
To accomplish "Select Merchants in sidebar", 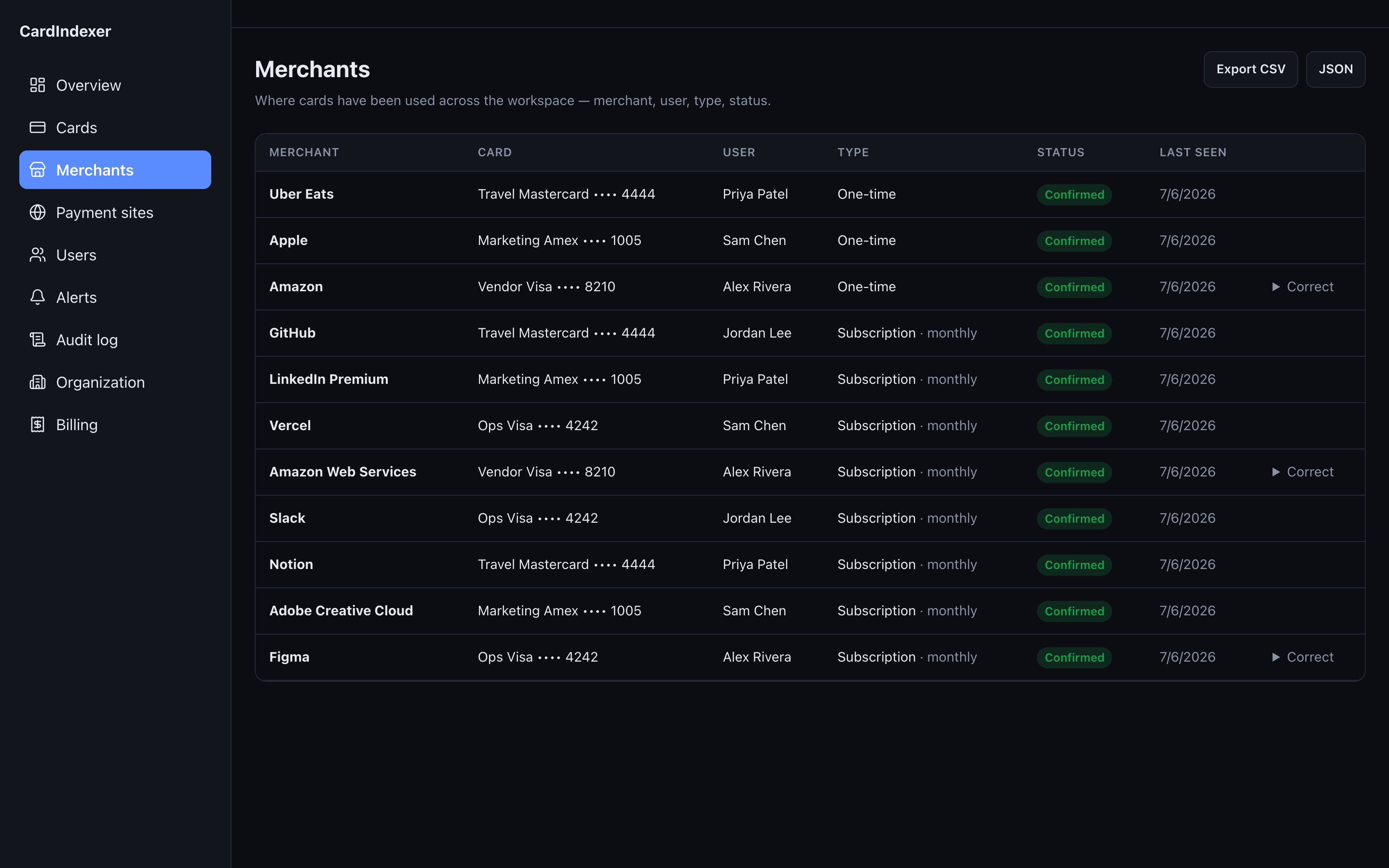I will click(115, 170).
